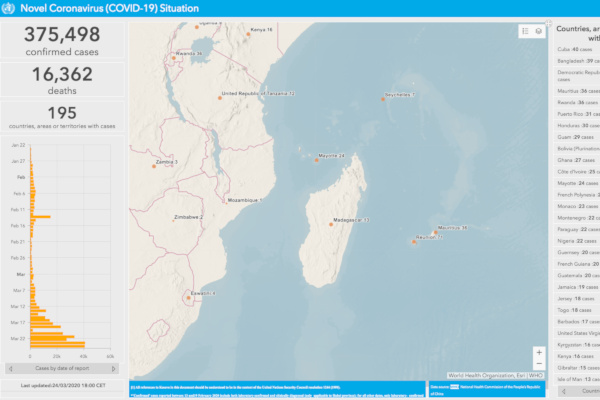Select Mauritius :36 cases in the countries list
This screenshot has height=400, width=600.
pyautogui.click(x=577, y=91)
